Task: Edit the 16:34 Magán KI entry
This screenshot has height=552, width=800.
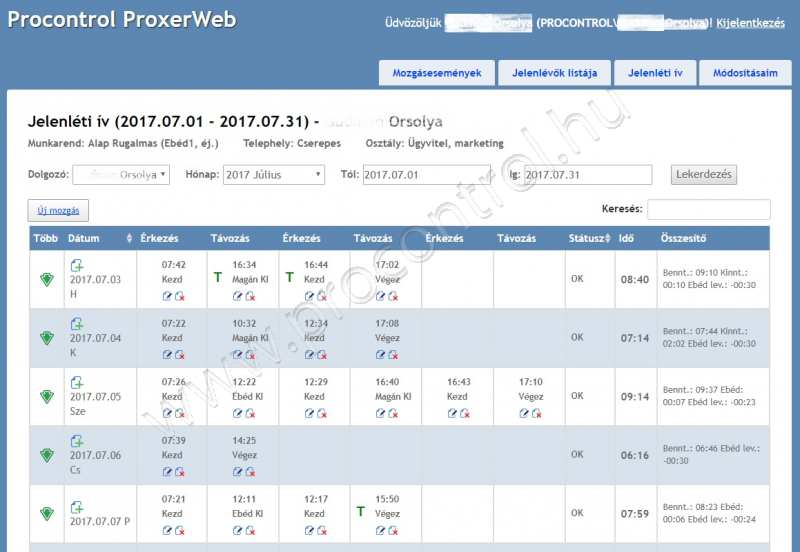Action: pos(237,296)
